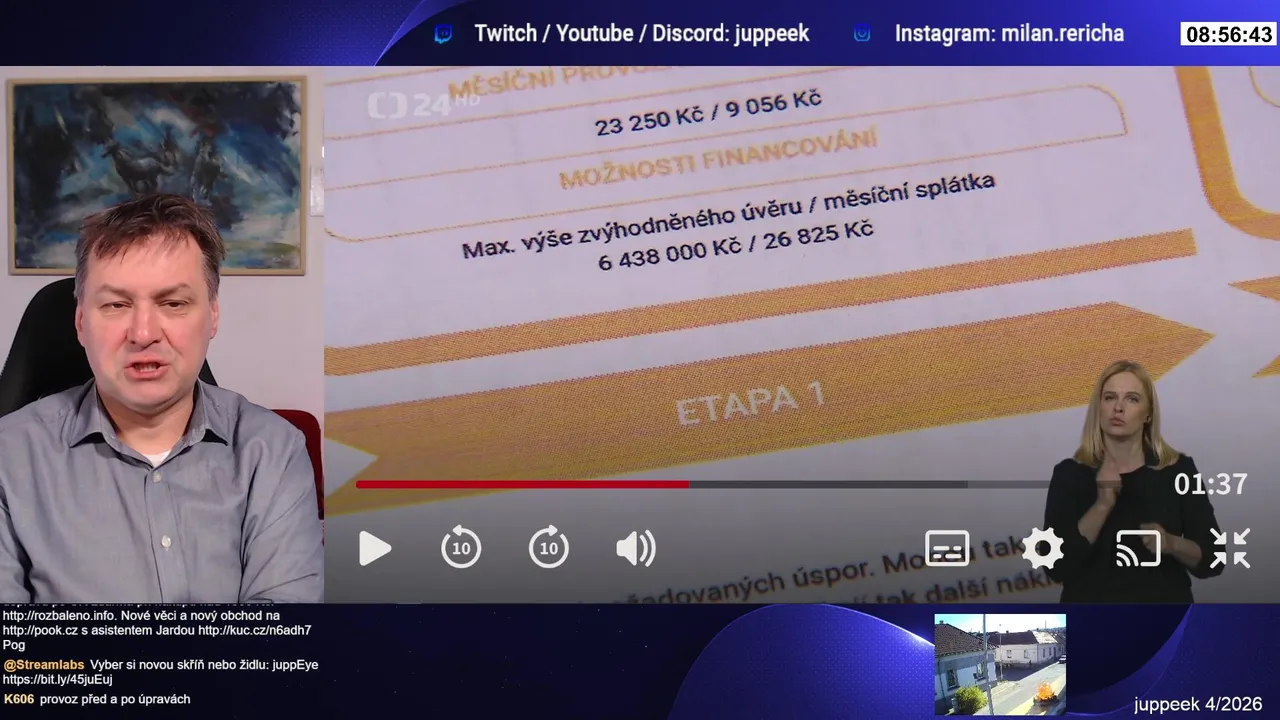Open the http://kuc.cz/n6adh7 link in chat
The height and width of the screenshot is (720, 1280).
point(254,630)
